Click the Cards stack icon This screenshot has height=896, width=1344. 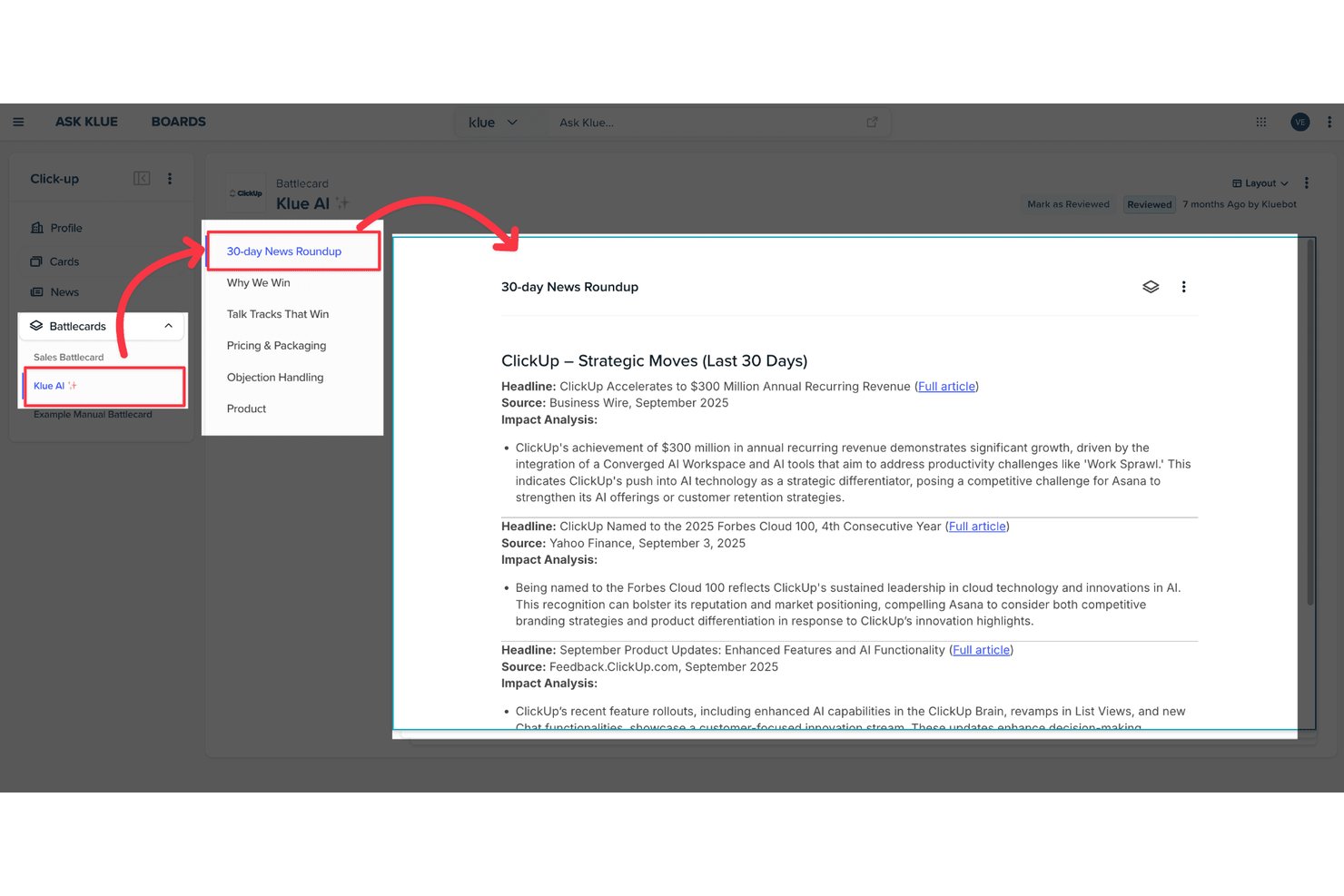tap(36, 261)
